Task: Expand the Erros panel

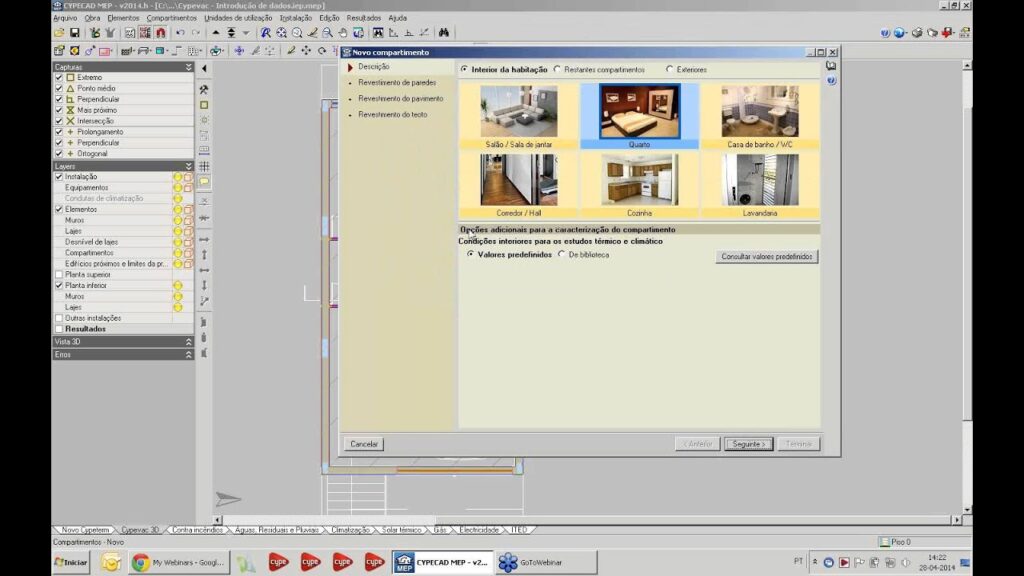Action: pos(188,354)
